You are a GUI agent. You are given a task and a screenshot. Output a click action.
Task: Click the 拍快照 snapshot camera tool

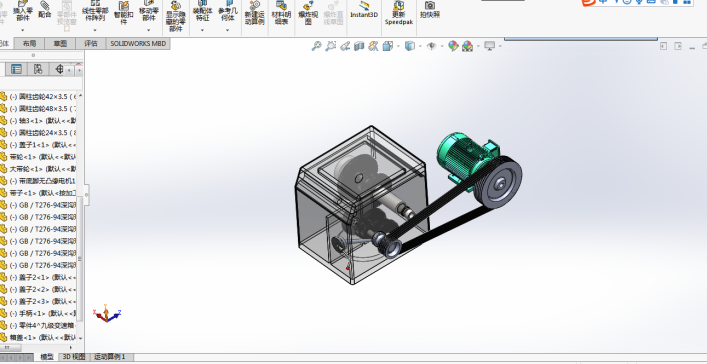(x=430, y=10)
